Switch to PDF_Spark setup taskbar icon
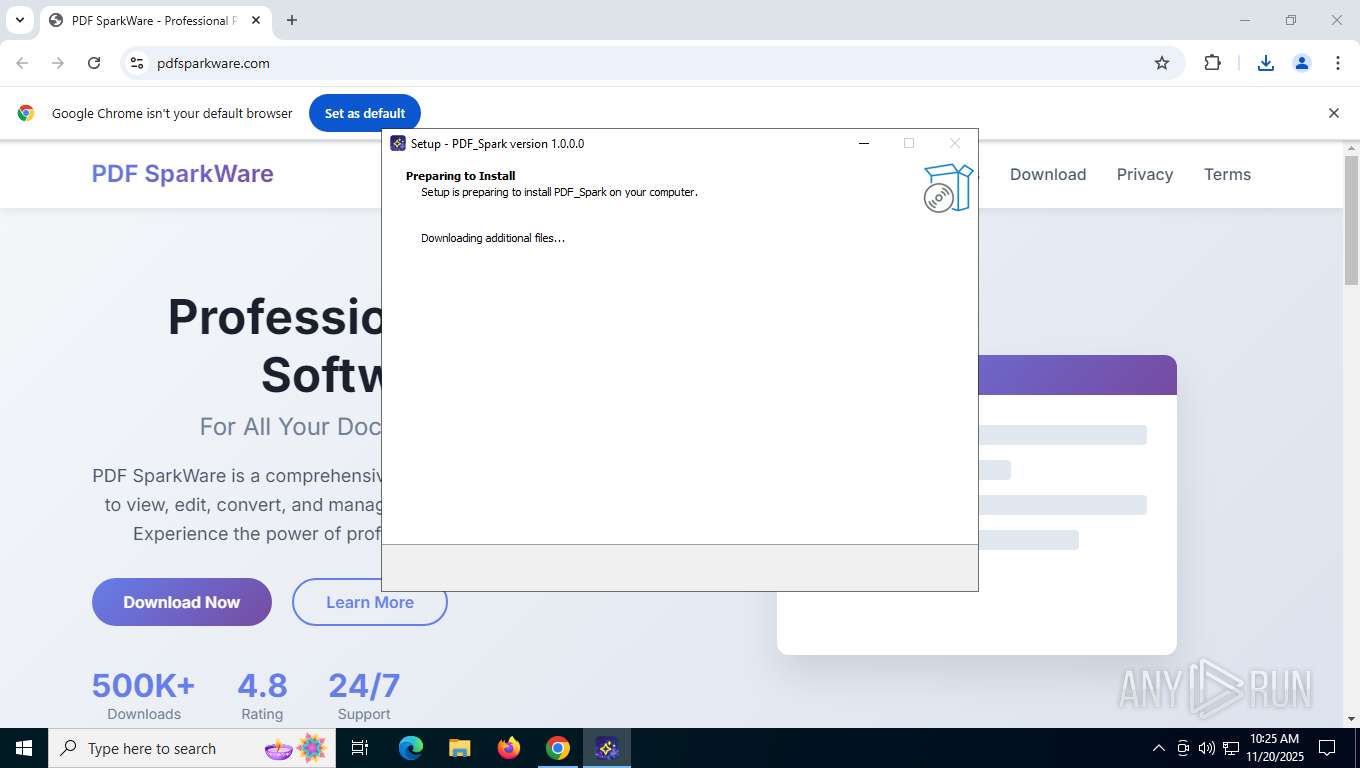This screenshot has width=1360, height=768. (607, 748)
